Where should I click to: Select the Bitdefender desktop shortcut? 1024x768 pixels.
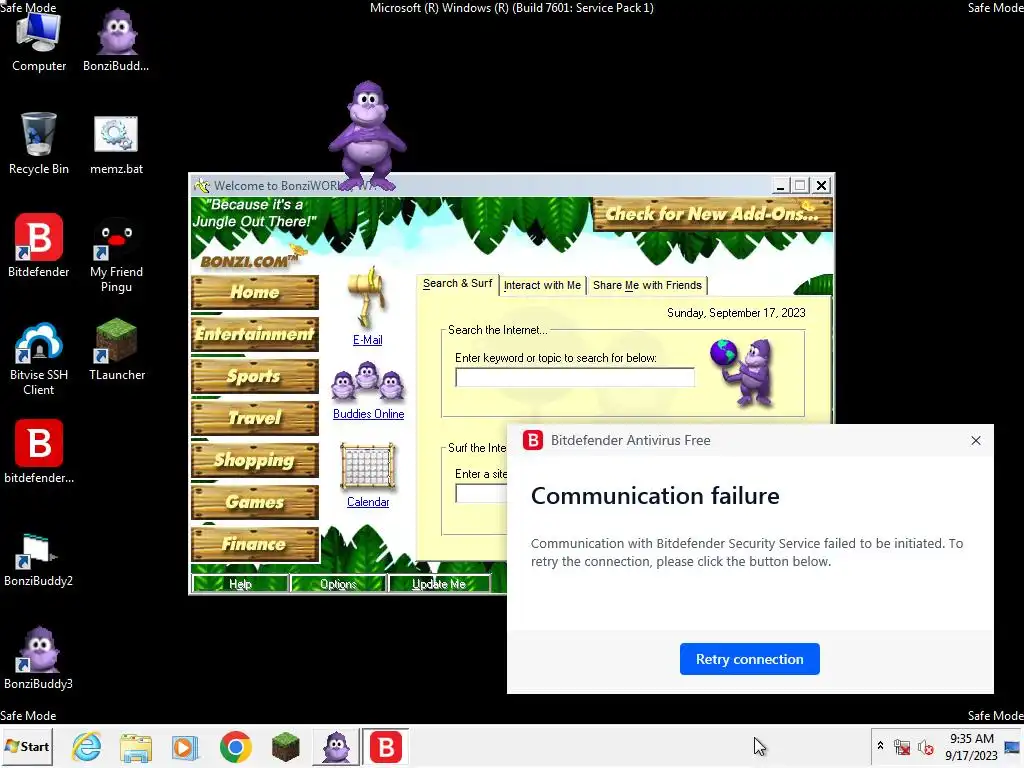pos(39,246)
